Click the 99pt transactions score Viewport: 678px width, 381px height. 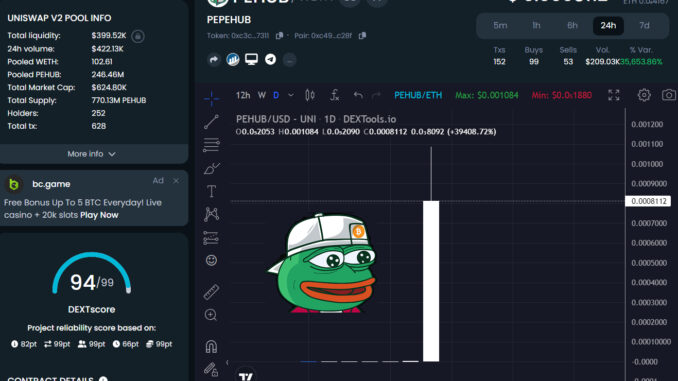57,344
